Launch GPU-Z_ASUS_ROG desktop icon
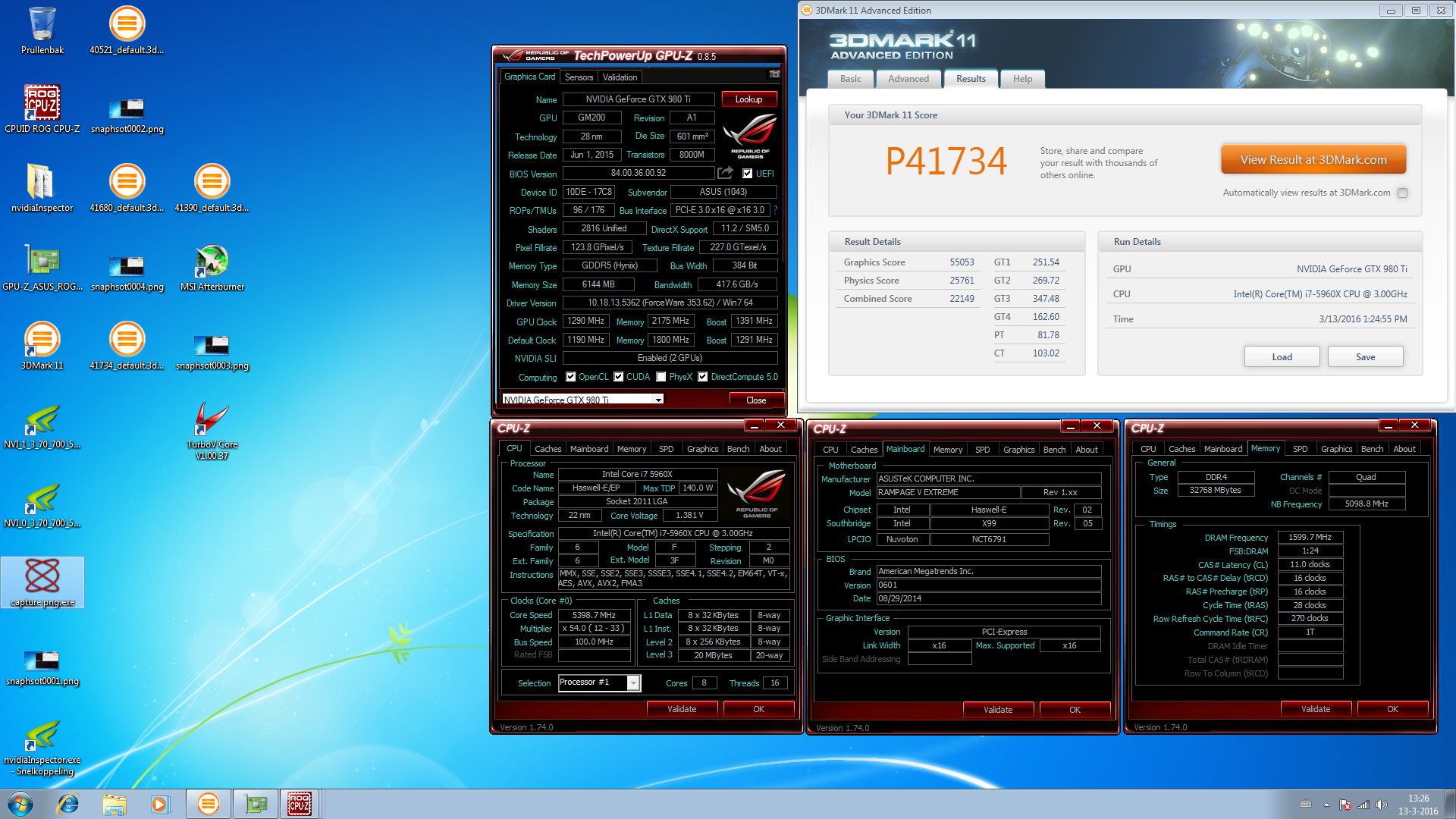This screenshot has height=819, width=1456. tap(42, 268)
